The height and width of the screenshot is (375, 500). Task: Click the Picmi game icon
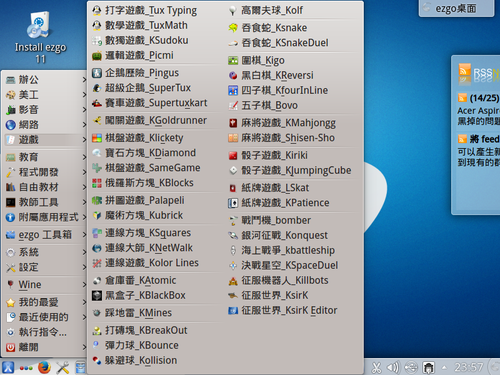click(97, 56)
